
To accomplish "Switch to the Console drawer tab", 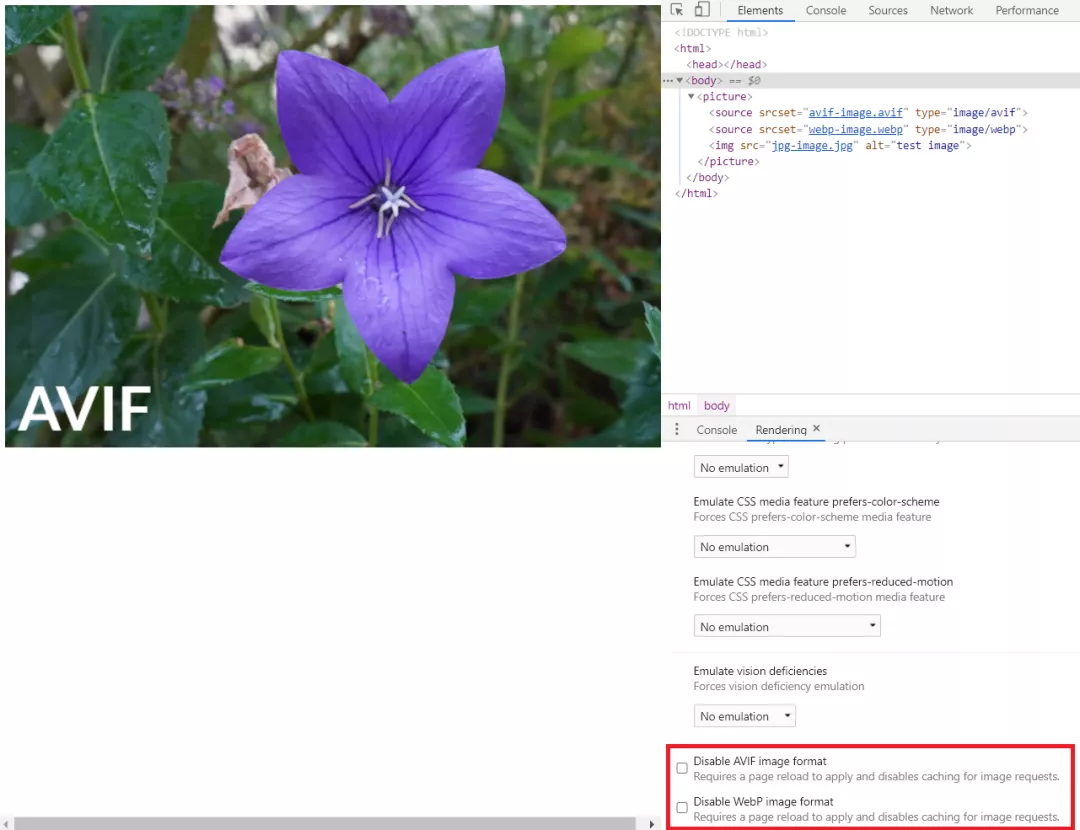I will (x=716, y=429).
